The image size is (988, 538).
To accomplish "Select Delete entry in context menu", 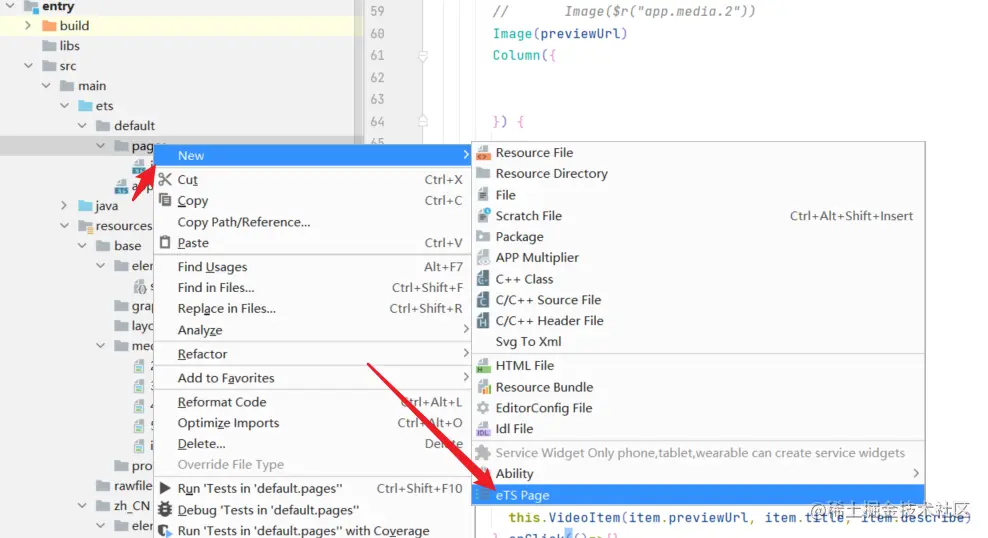I will pos(313,444).
